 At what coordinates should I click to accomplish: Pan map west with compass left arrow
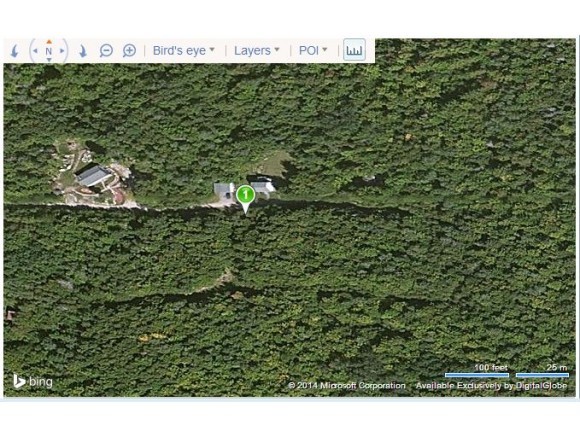36,51
